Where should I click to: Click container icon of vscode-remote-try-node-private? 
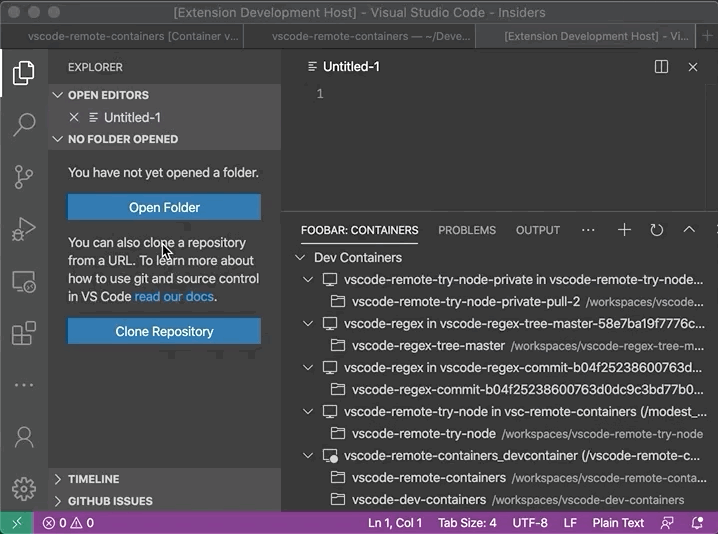point(330,279)
